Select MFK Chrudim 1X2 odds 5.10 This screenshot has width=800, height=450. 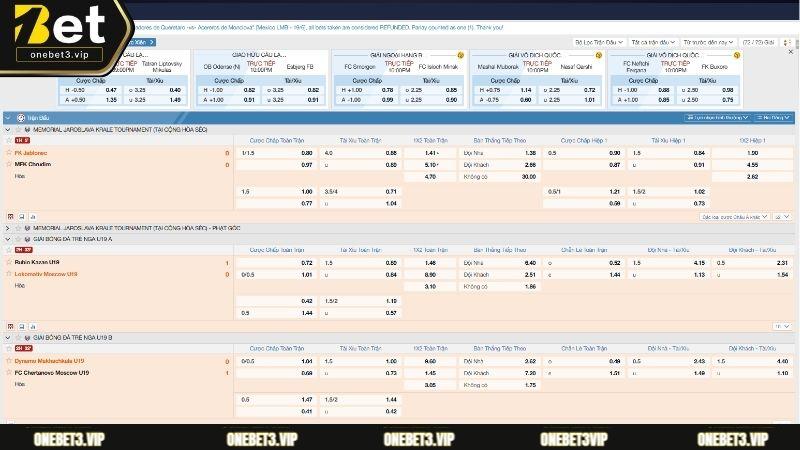pyautogui.click(x=430, y=165)
